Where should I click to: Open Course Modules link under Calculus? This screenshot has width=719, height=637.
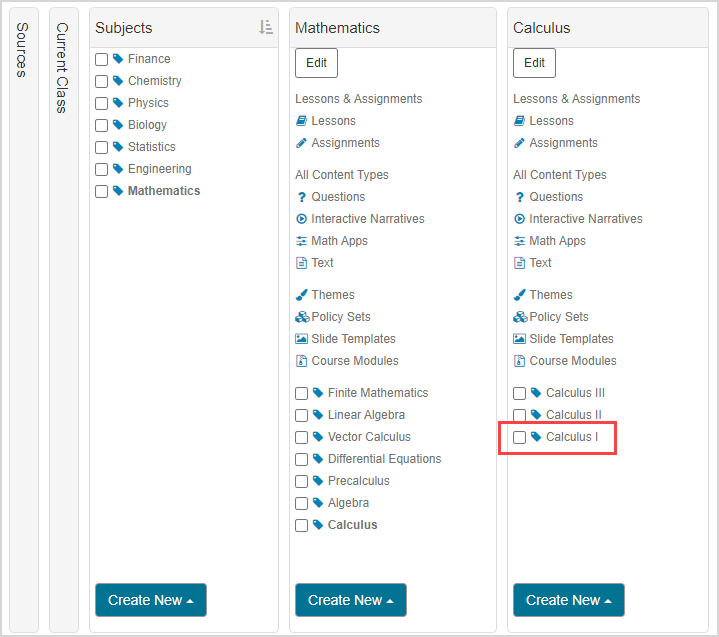(x=572, y=361)
